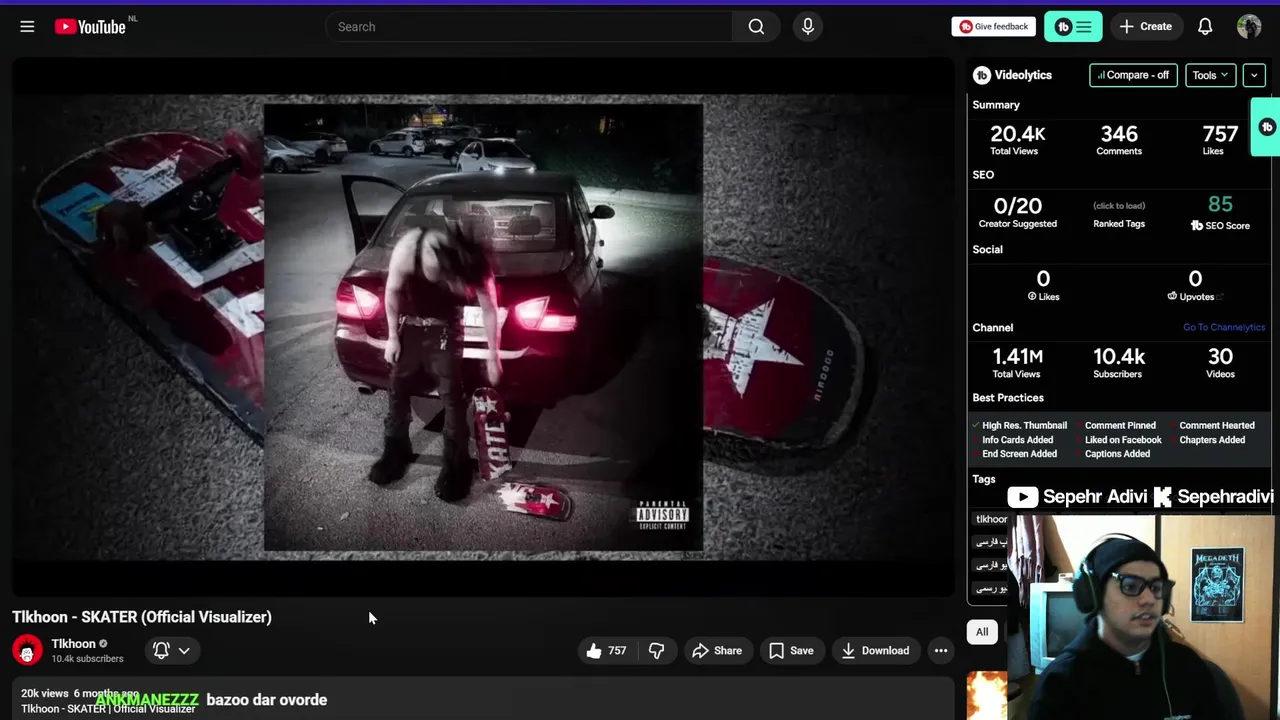Click Captions Added best practice

tap(1116, 453)
